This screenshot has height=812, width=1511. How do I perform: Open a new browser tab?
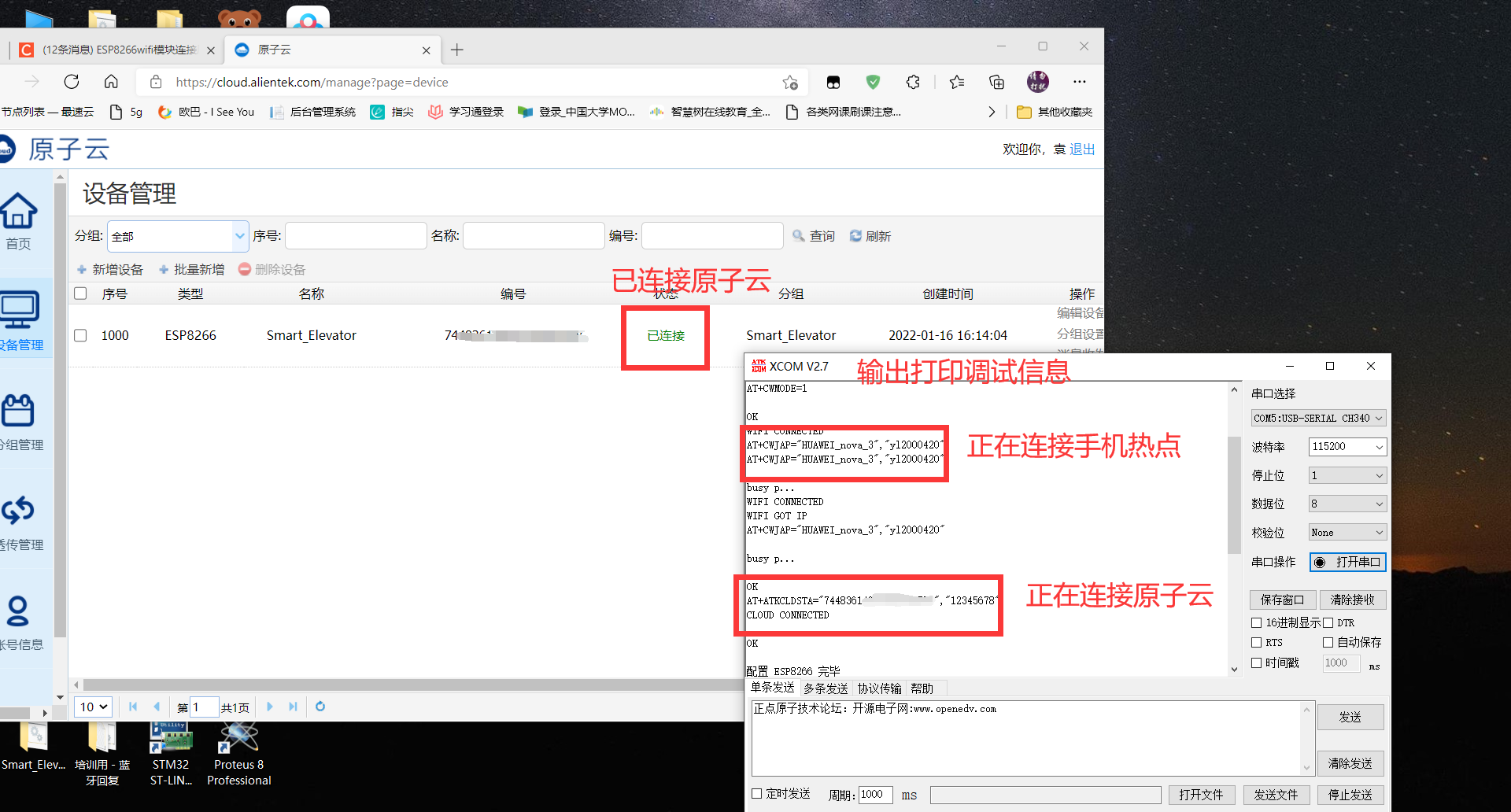(457, 50)
